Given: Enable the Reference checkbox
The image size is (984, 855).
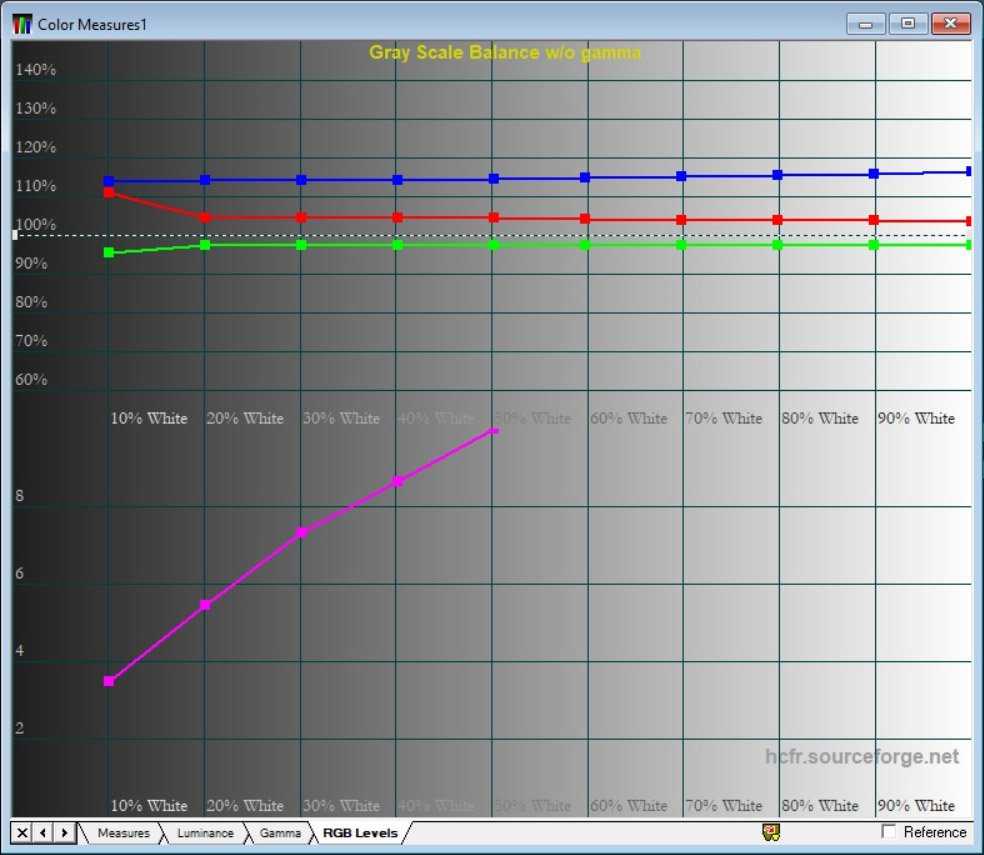Looking at the screenshot, I should [889, 832].
